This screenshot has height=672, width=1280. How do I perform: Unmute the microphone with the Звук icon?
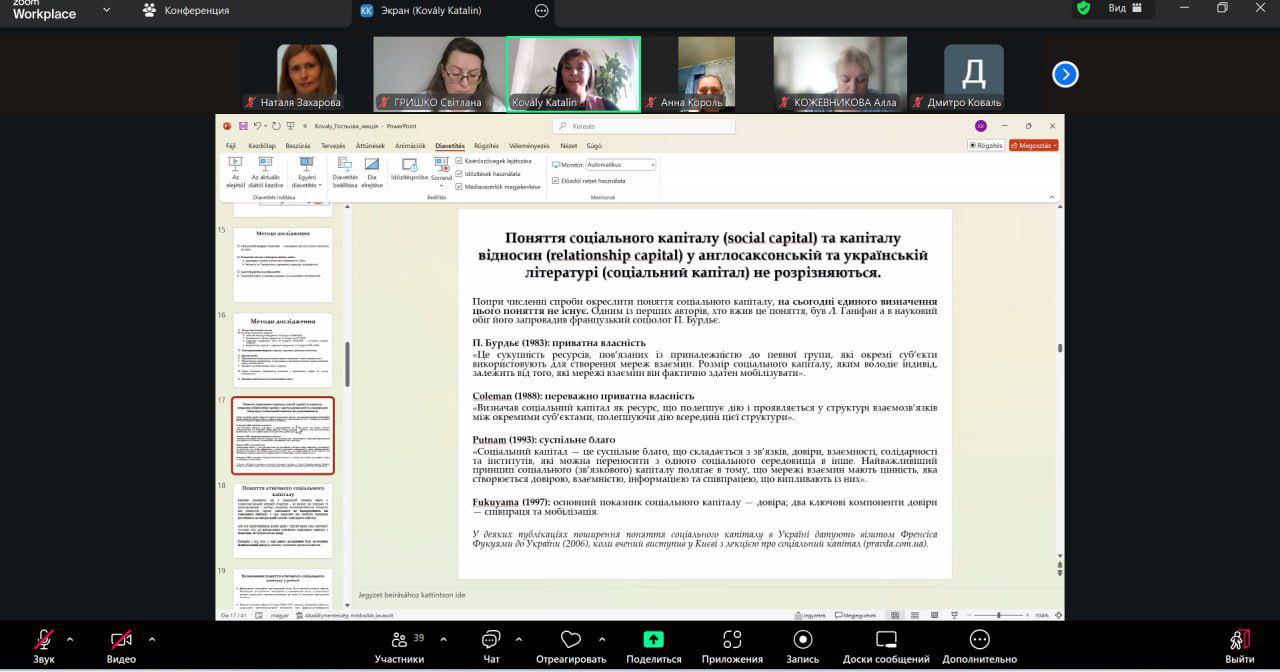click(43, 640)
